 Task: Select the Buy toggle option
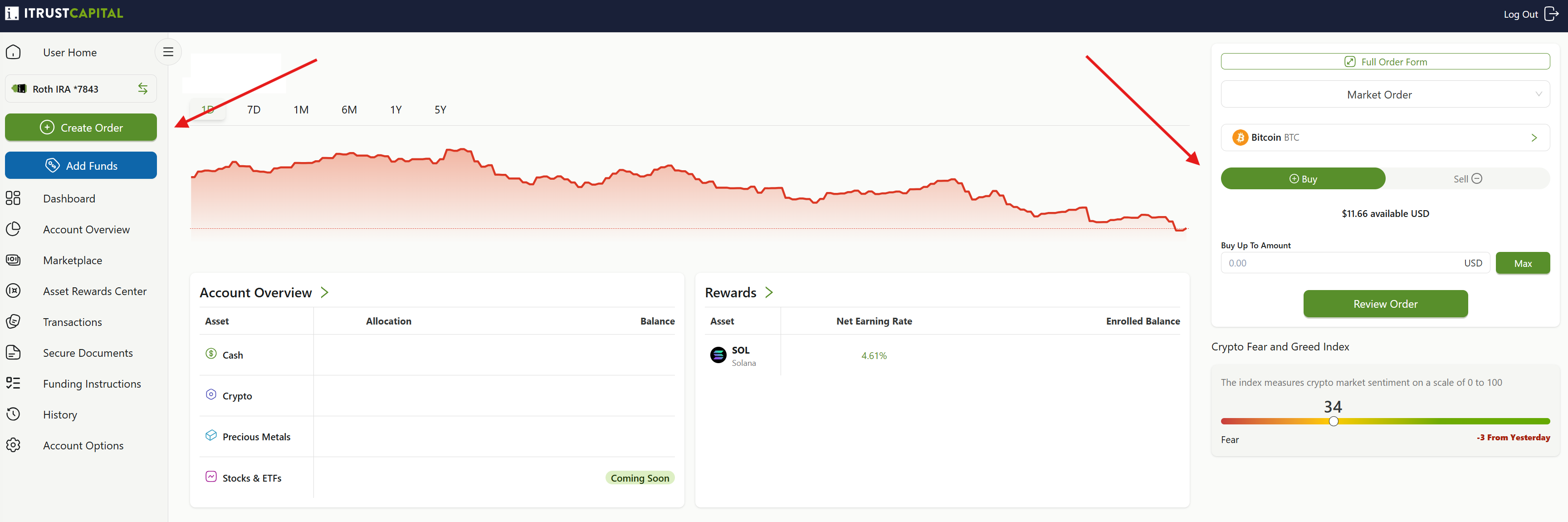pyautogui.click(x=1303, y=178)
